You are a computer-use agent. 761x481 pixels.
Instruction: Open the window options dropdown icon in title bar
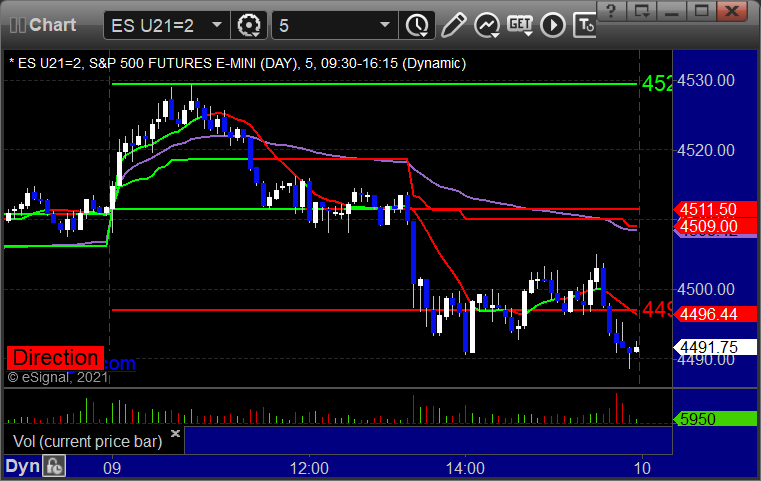pyautogui.click(x=642, y=11)
